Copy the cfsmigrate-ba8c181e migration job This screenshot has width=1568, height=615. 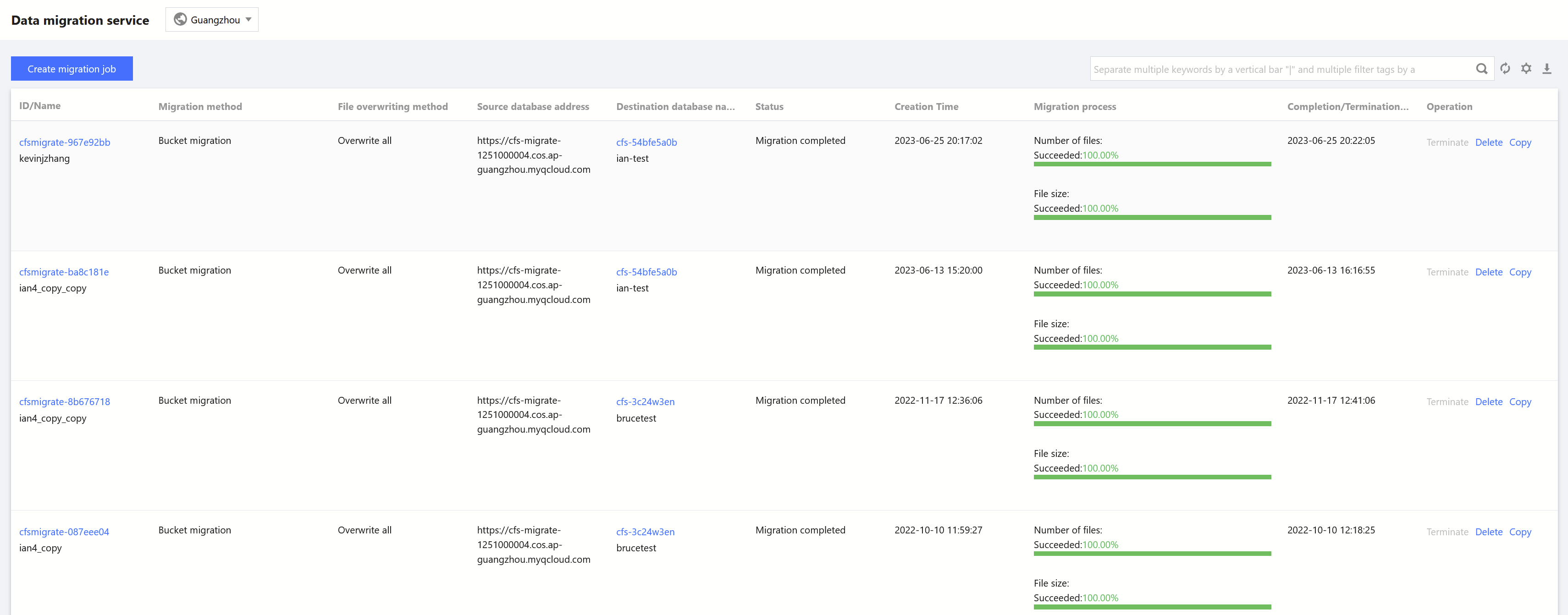click(1519, 272)
